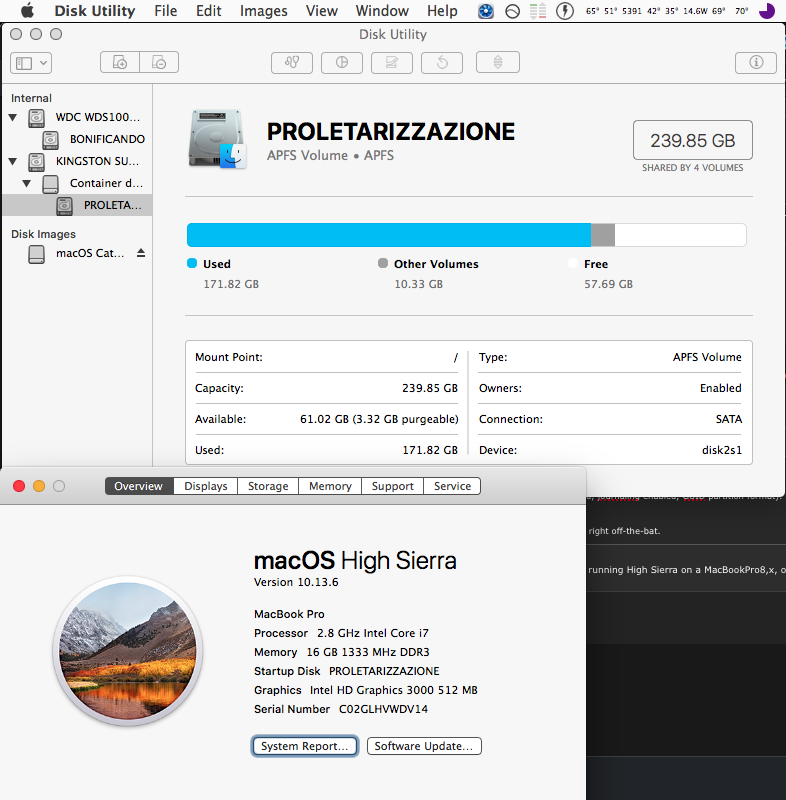
Task: Click the Software Update button
Action: (x=424, y=746)
